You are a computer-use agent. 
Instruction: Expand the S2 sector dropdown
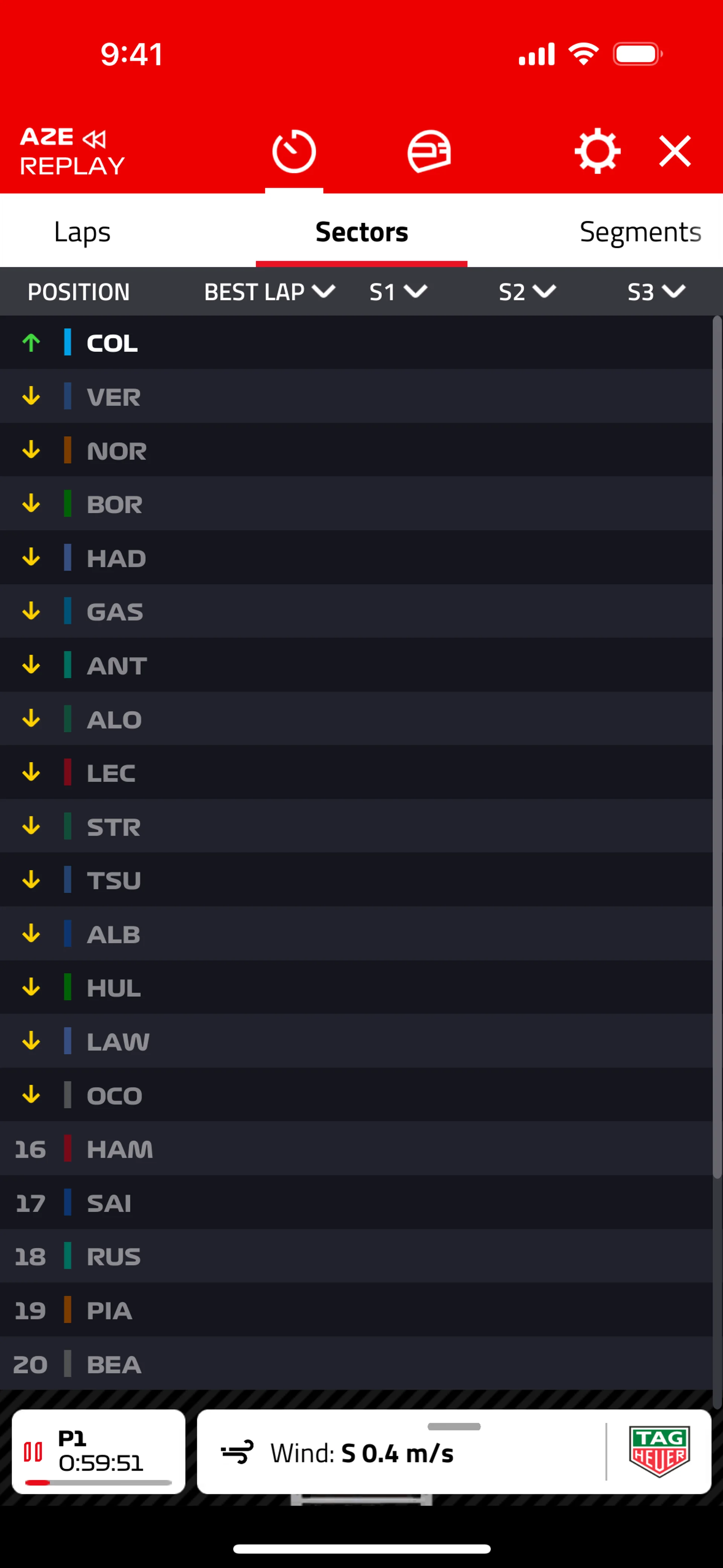coord(544,292)
